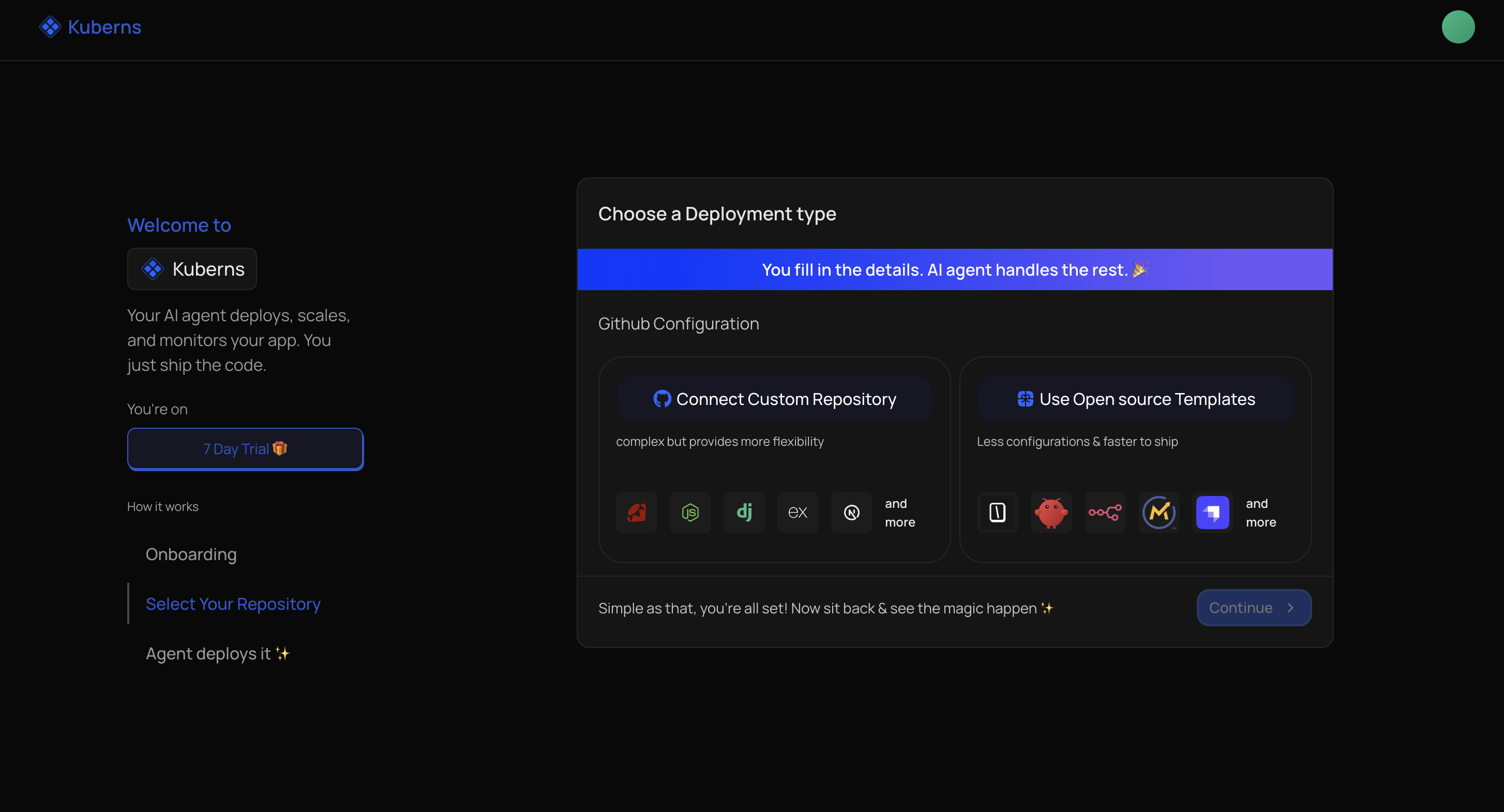Click the Kuberns logo in top header

point(90,27)
